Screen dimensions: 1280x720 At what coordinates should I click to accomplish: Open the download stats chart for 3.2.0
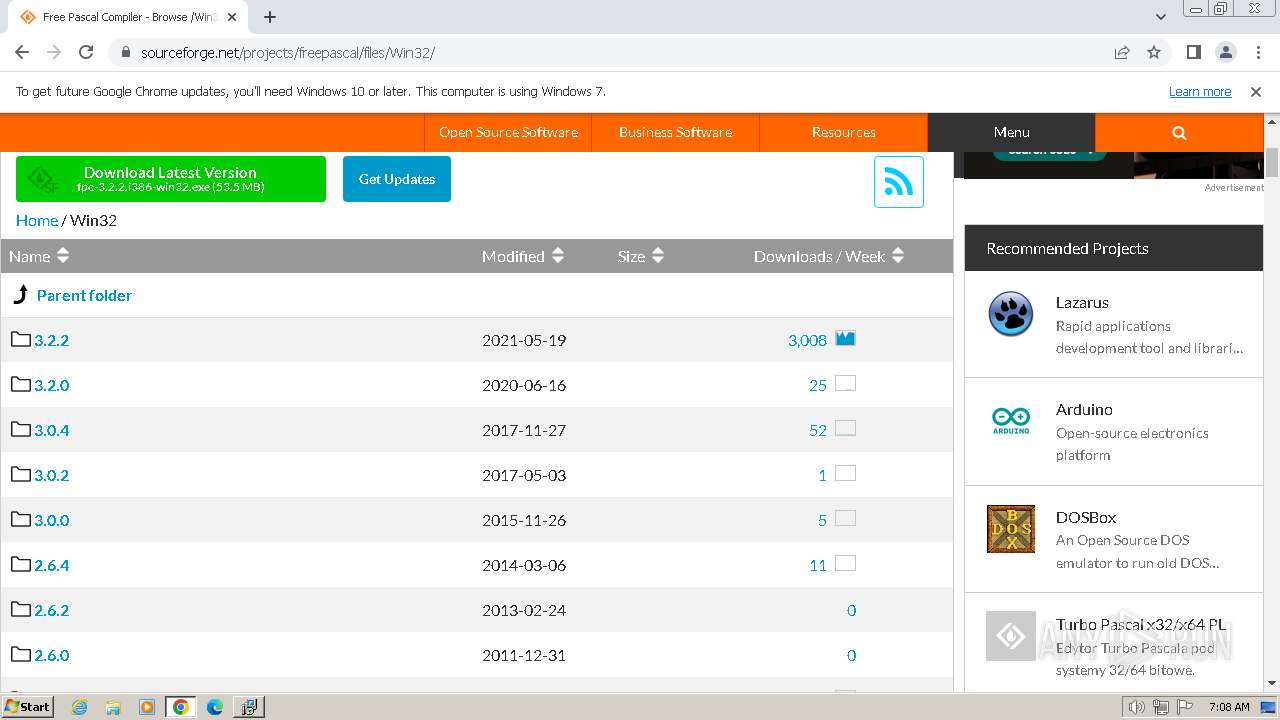[845, 383]
